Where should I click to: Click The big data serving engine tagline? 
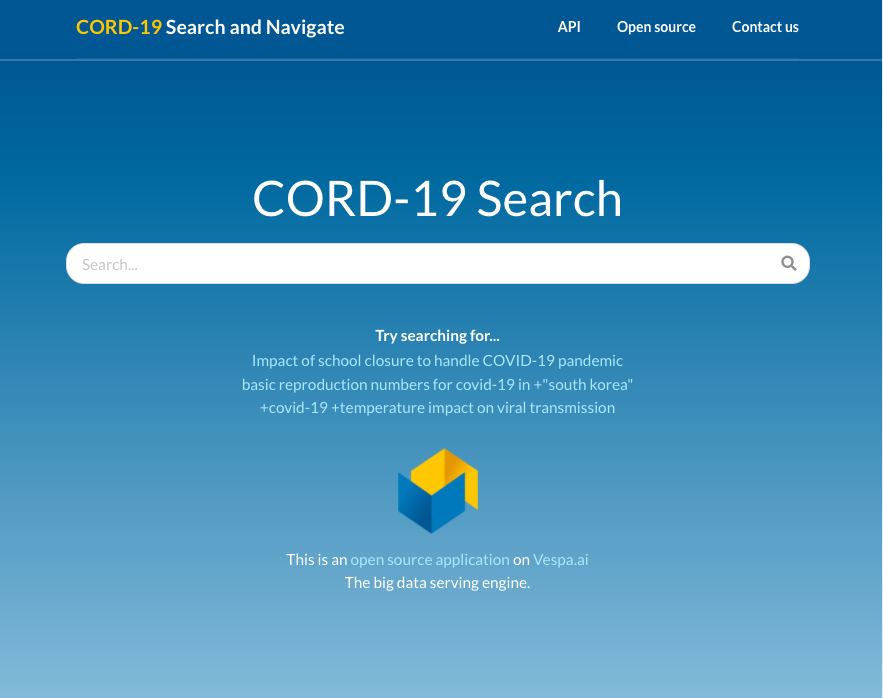point(437,582)
